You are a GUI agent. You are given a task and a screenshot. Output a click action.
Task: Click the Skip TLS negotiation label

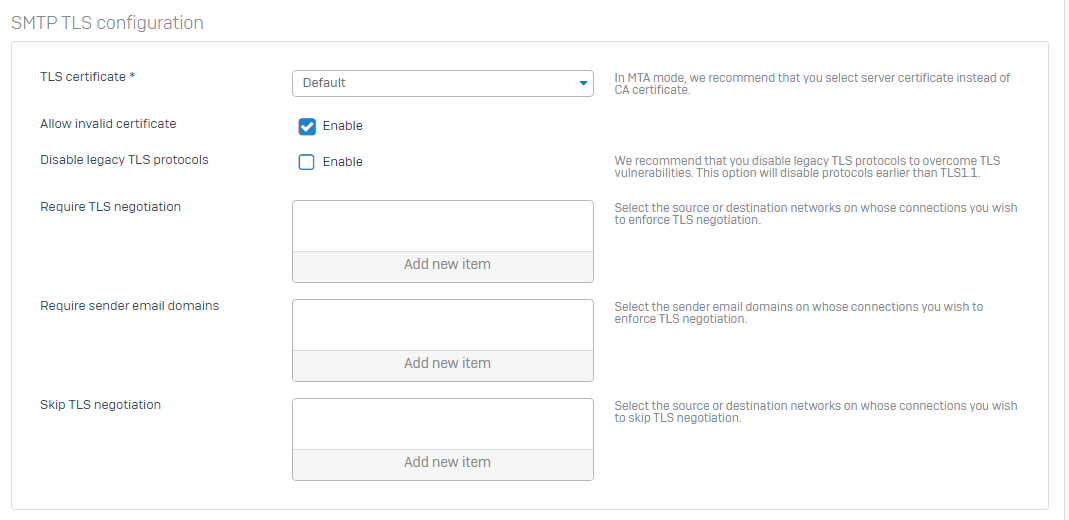coord(101,405)
